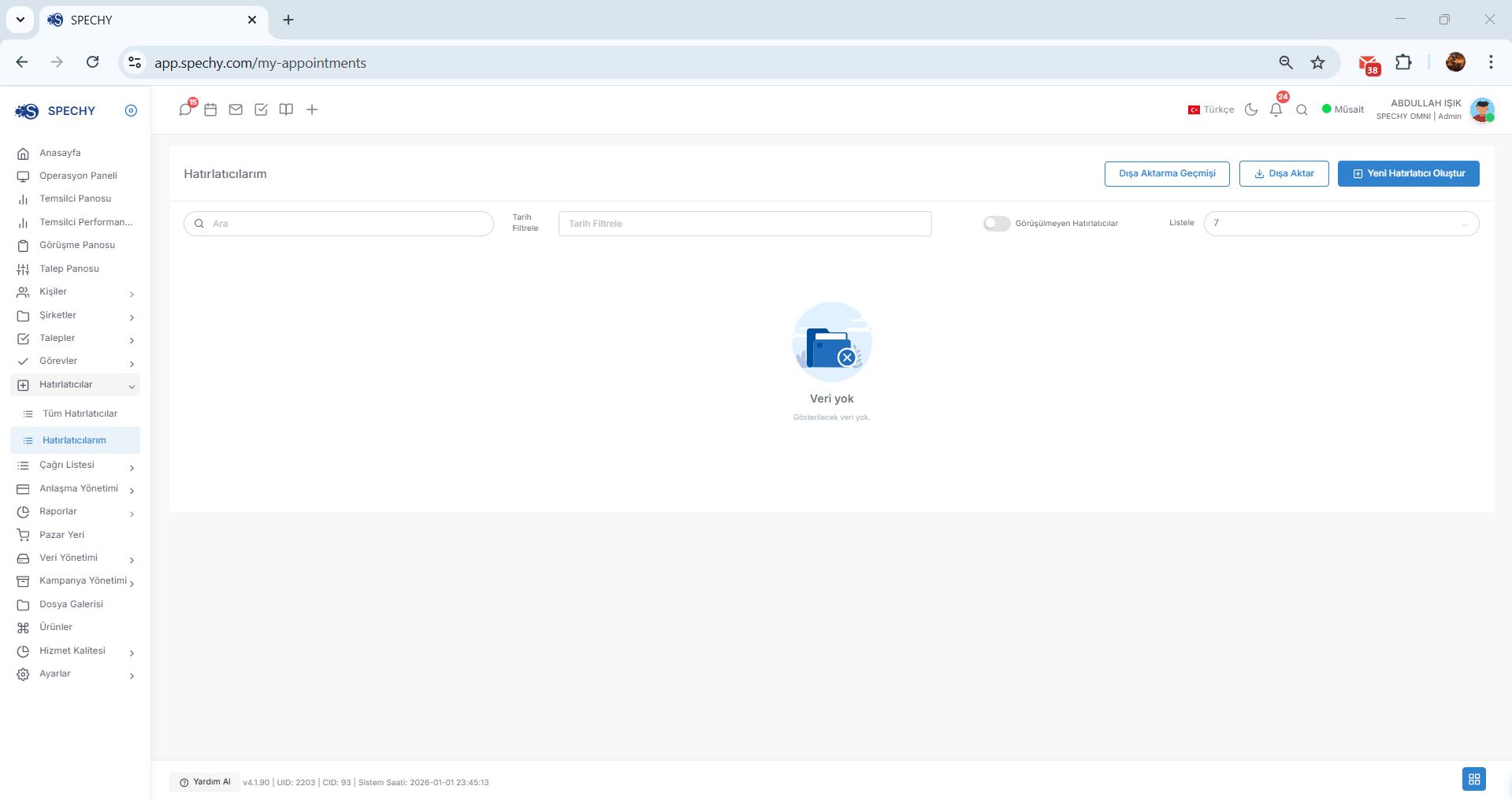Click the Müsait availability status
The image size is (1512, 801).
pos(1343,109)
